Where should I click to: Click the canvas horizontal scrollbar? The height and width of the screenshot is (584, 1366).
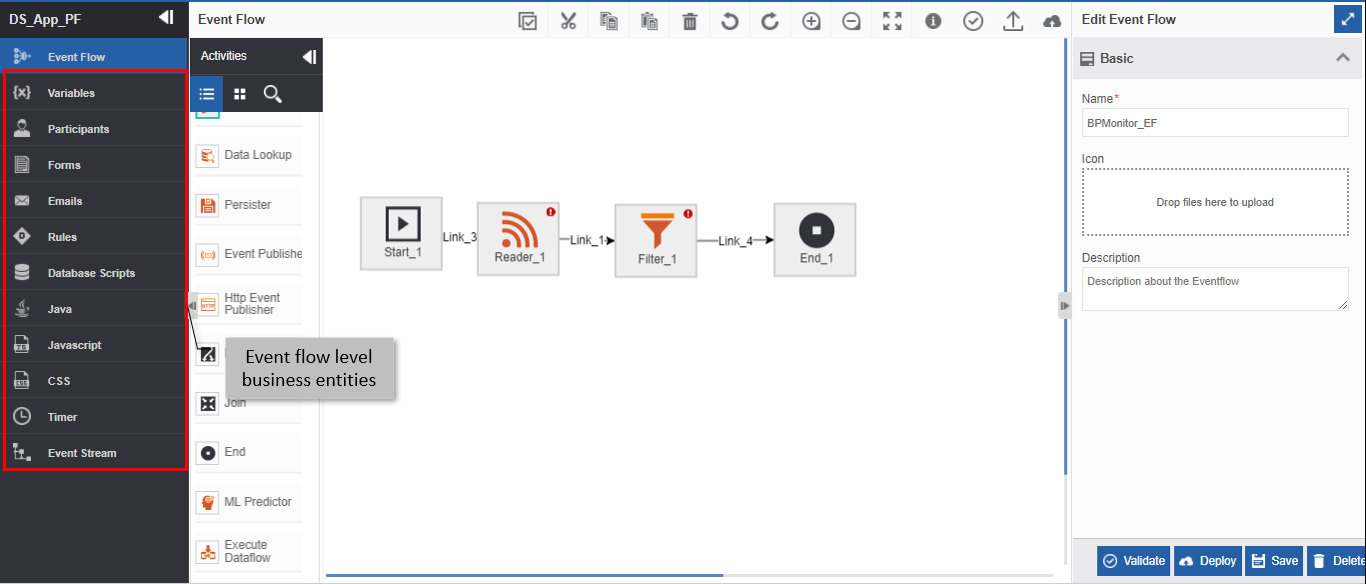(524, 575)
